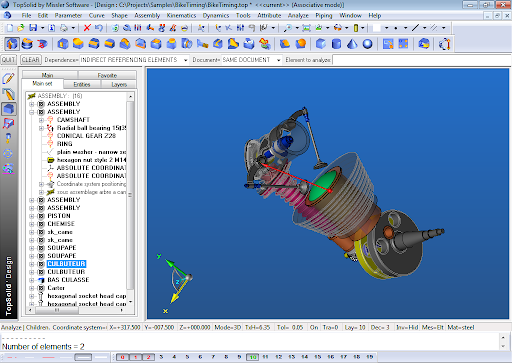Click the drilling operation icon in shape toolbar
512x363 pixels.
point(187,44)
